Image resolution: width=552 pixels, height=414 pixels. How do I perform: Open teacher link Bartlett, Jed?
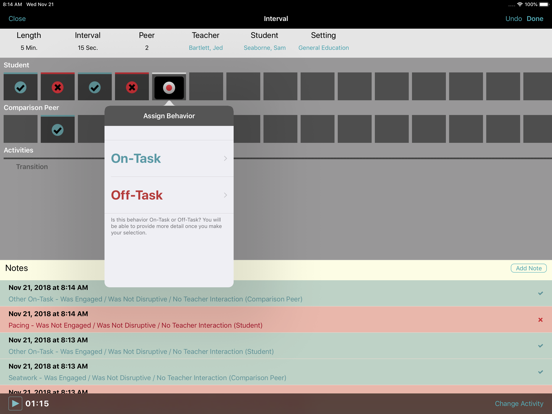pos(206,48)
